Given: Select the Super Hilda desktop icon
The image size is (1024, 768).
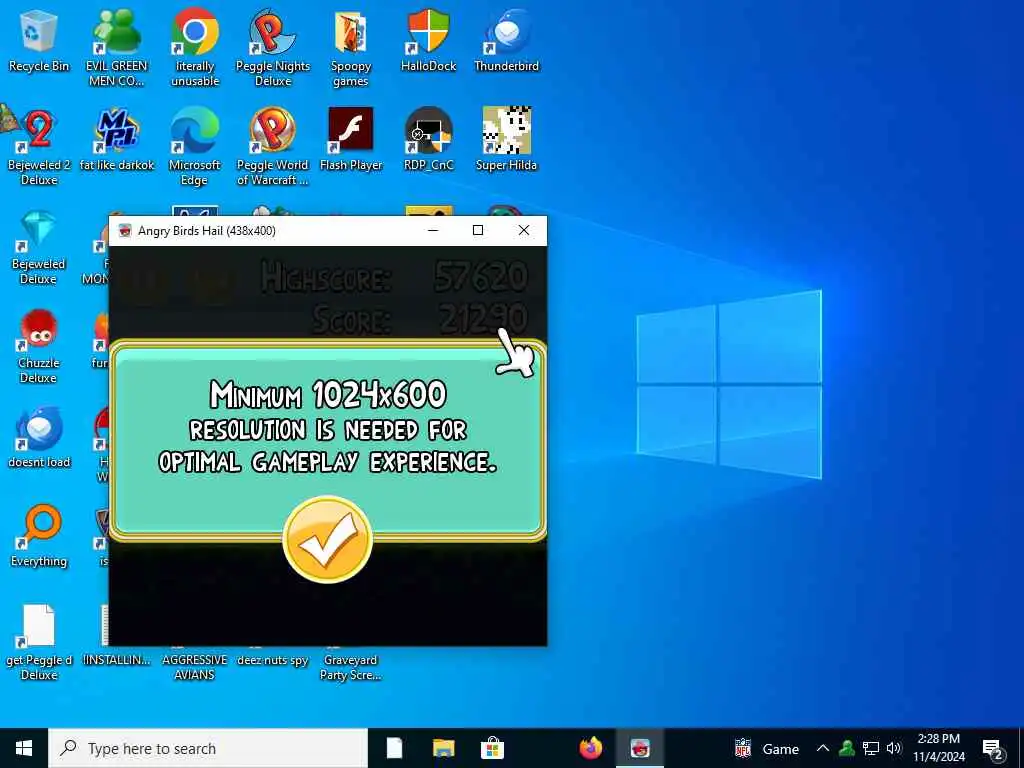Looking at the screenshot, I should coord(507,140).
